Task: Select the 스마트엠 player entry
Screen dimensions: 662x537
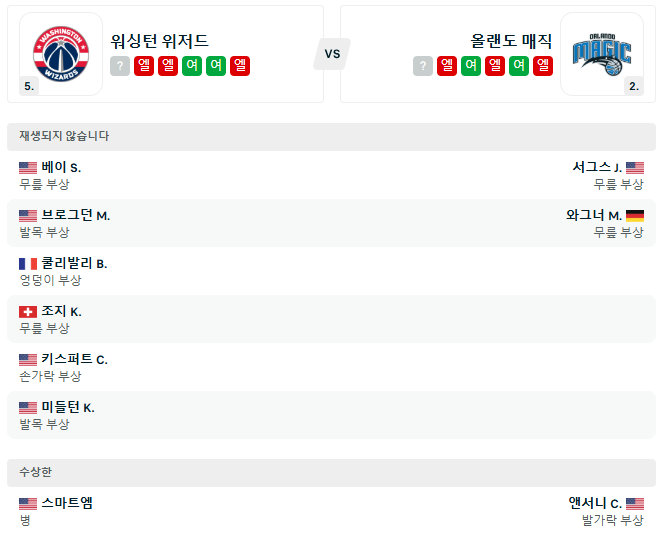Action: pos(67,504)
